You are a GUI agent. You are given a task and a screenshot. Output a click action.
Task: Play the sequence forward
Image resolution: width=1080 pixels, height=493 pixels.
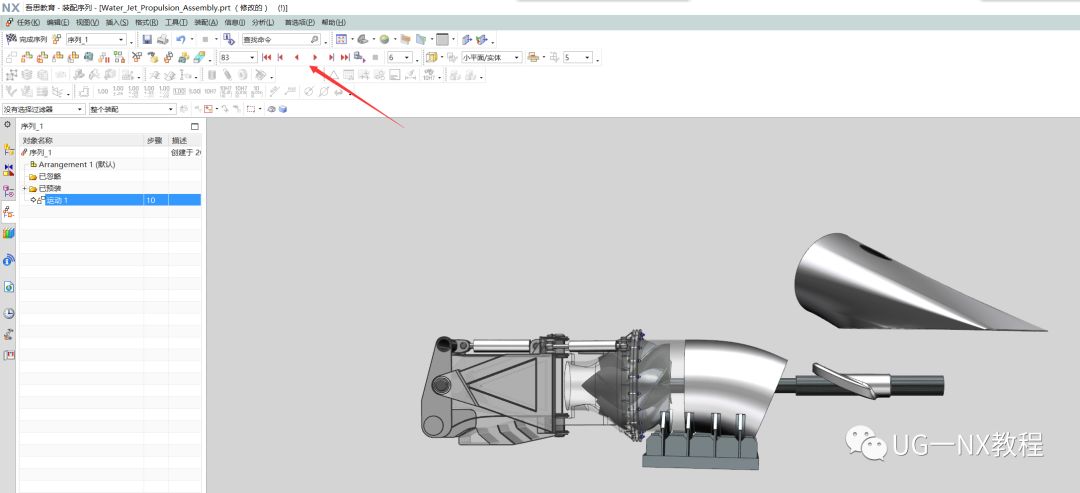(x=315, y=57)
